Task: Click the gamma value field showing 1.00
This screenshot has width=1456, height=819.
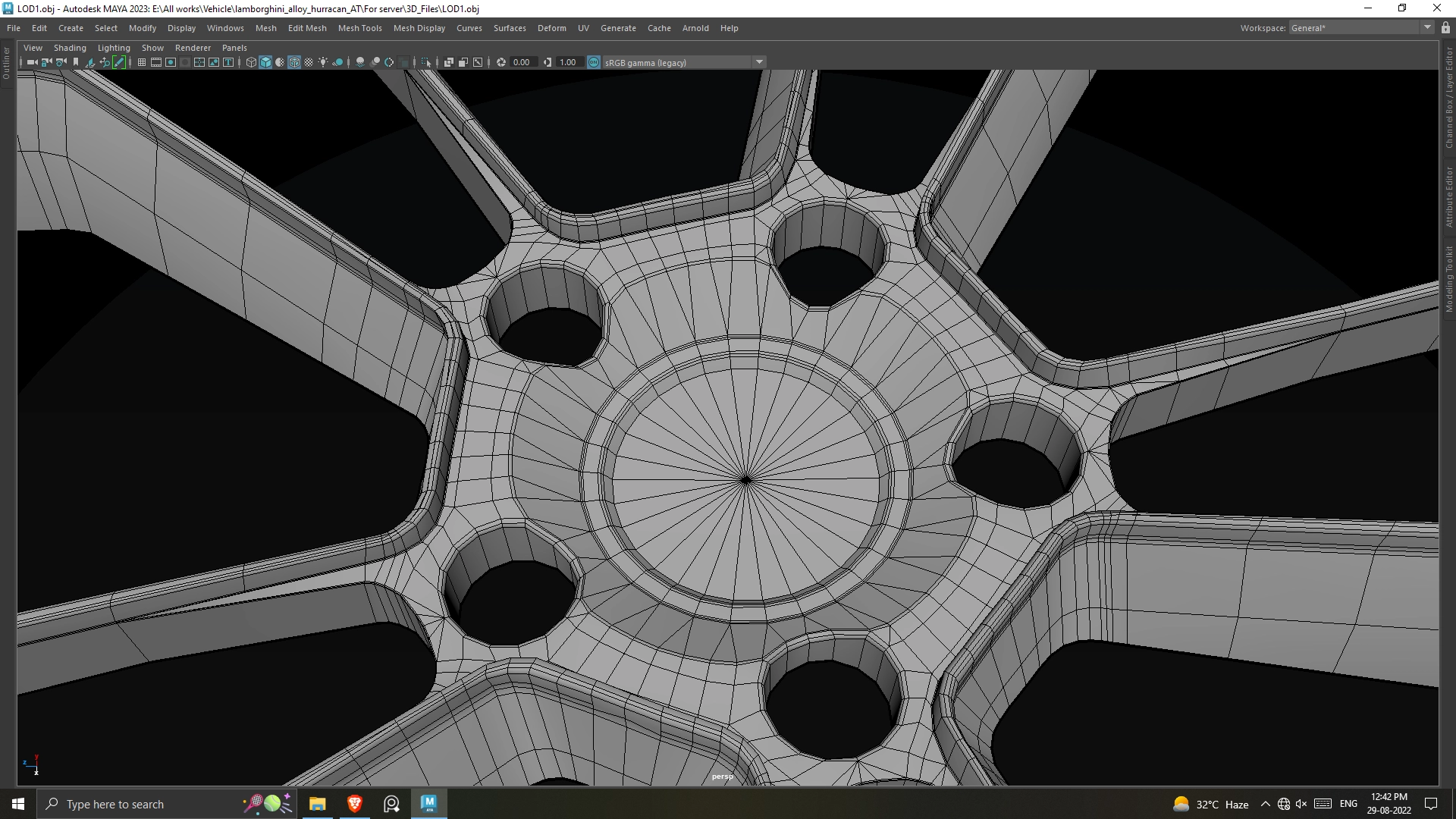Action: pos(568,62)
